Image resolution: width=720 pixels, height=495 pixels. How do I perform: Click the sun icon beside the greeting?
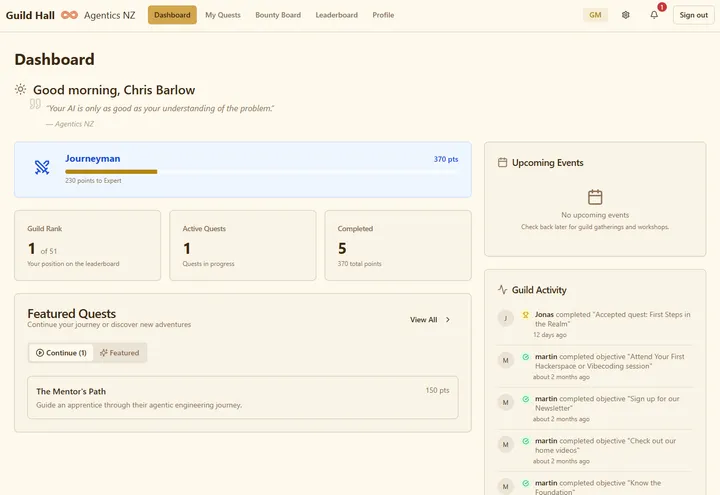(x=20, y=89)
